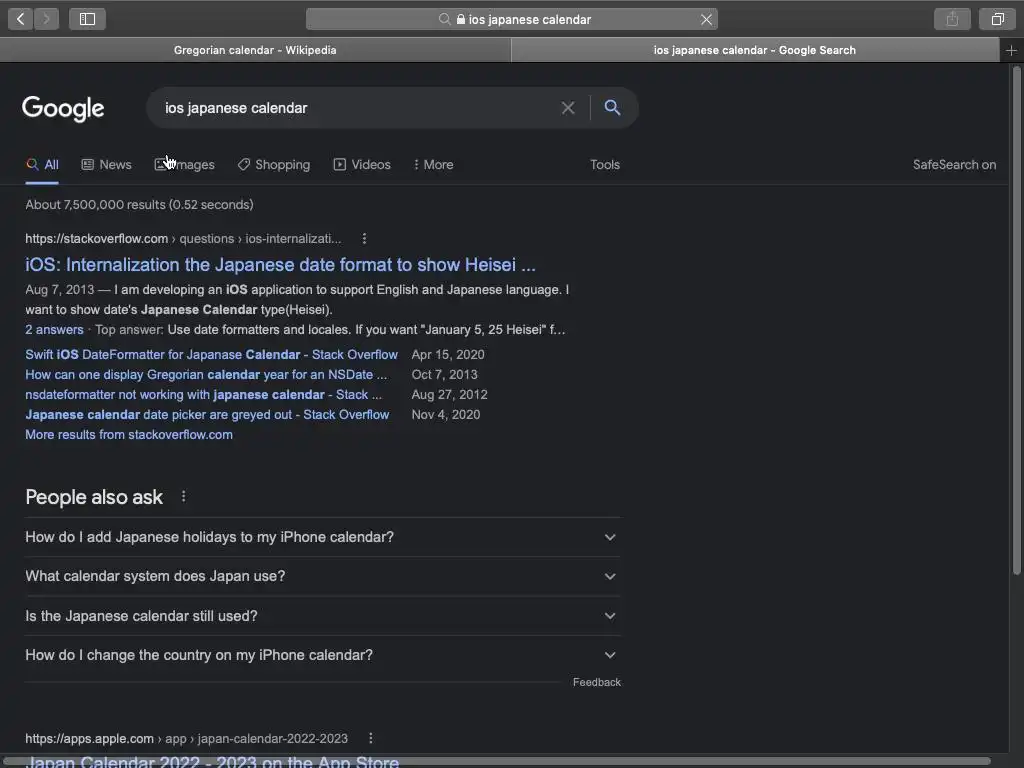This screenshot has height=768, width=1024.
Task: Click the SafeSearch on setting
Action: (954, 165)
